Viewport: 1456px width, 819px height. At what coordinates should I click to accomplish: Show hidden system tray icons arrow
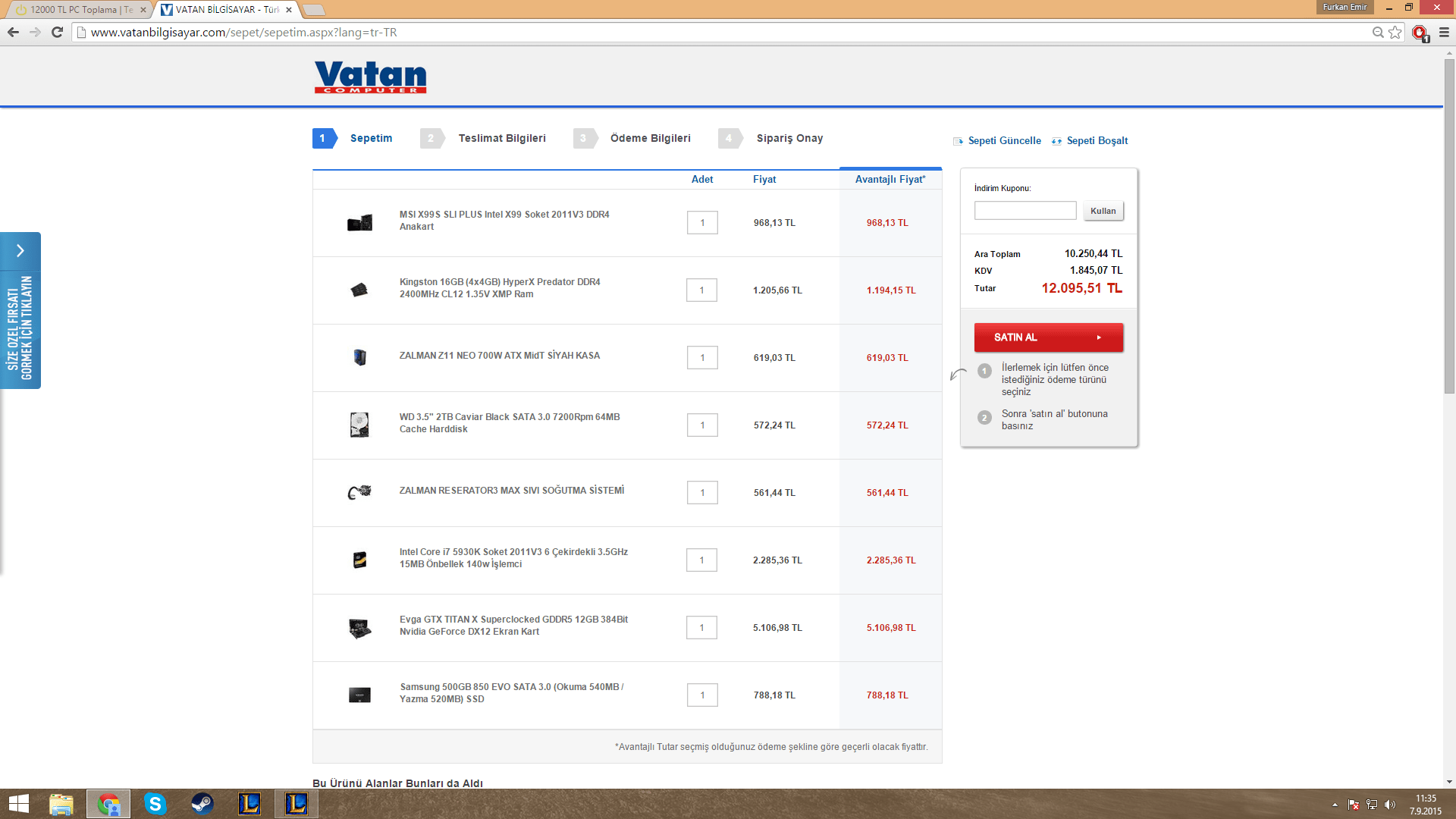[1335, 805]
